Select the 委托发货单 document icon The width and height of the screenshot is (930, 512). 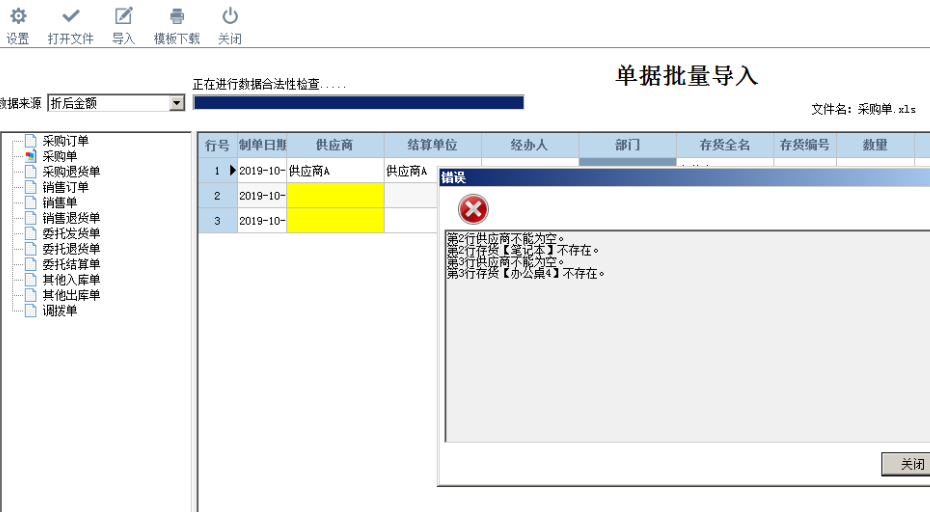click(x=31, y=233)
